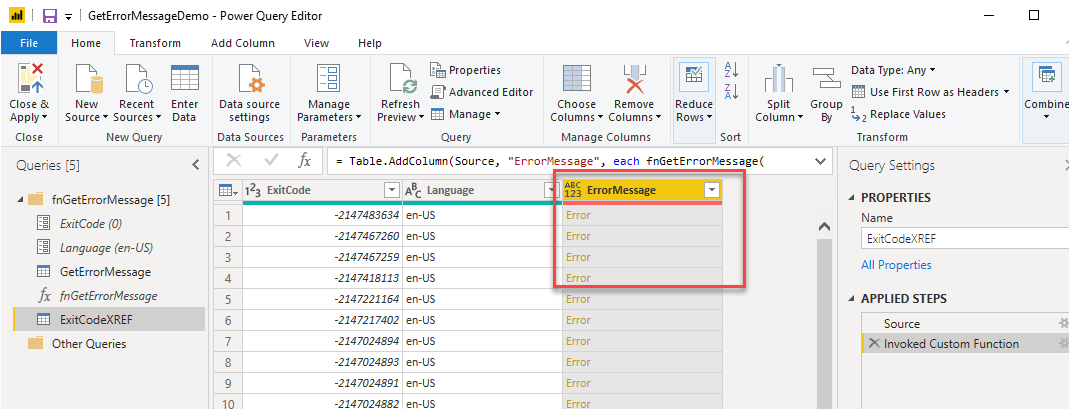The width and height of the screenshot is (1069, 409).
Task: Switch to Home tab
Action: click(x=86, y=43)
